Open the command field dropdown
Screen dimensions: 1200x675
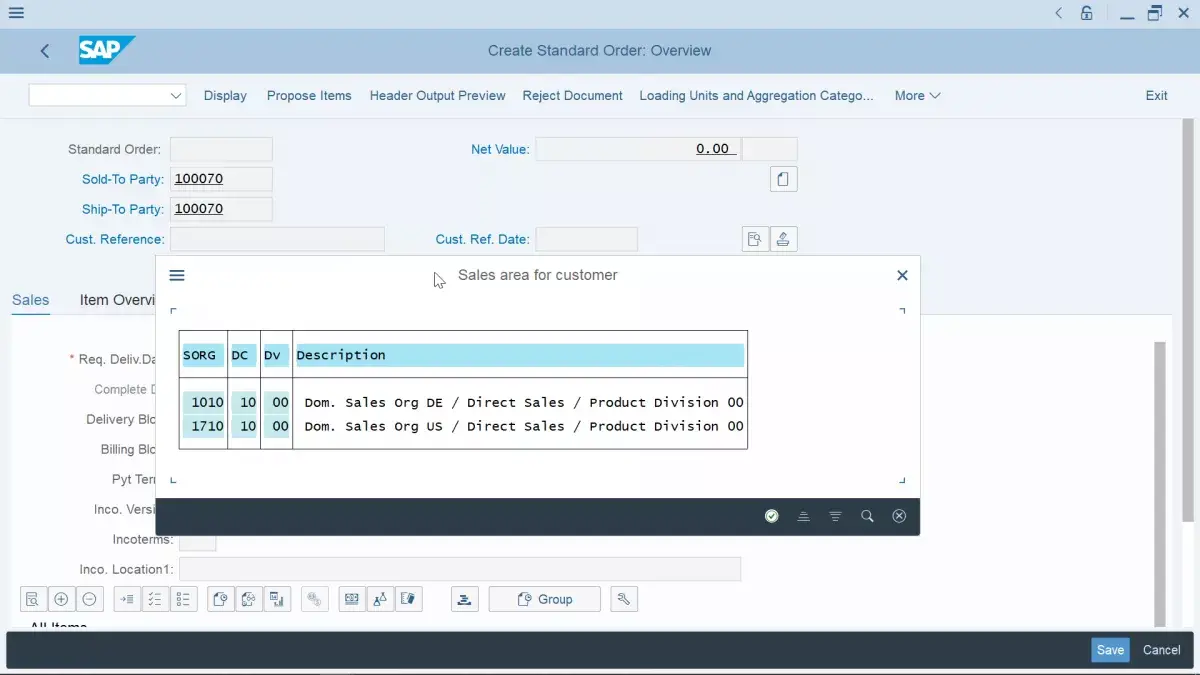coord(176,96)
